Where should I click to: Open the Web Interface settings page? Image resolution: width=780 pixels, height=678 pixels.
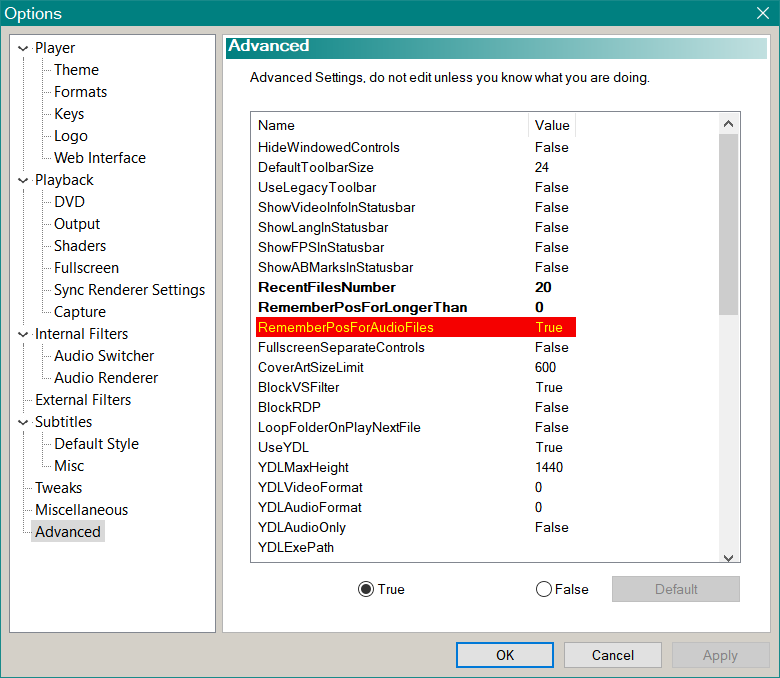pyautogui.click(x=99, y=158)
